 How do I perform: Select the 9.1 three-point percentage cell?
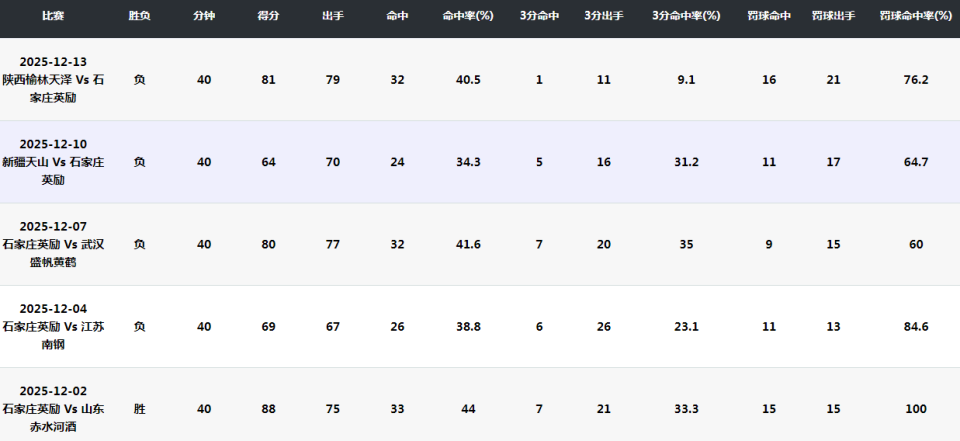click(686, 80)
